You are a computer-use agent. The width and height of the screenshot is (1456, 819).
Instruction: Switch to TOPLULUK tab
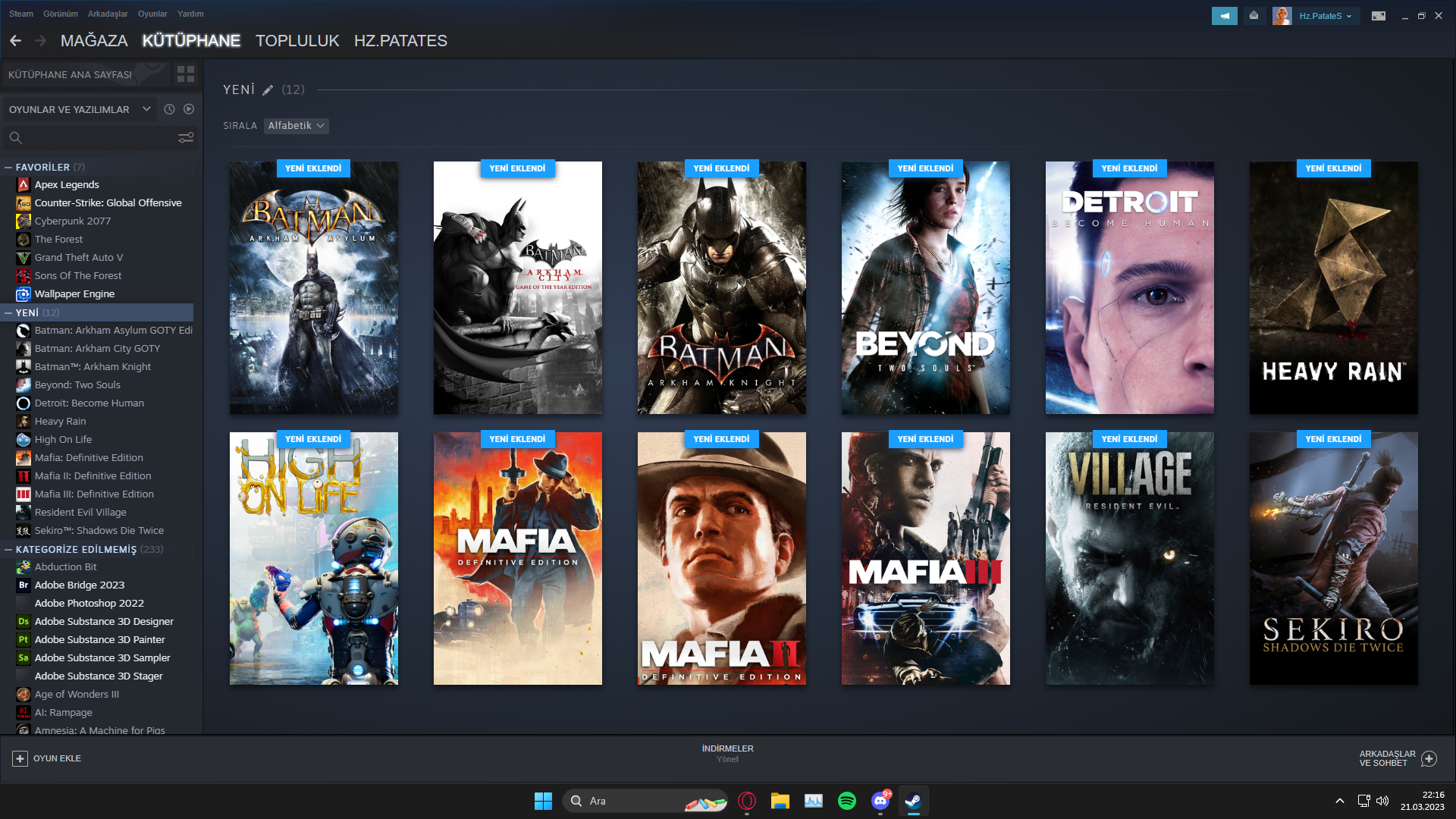click(297, 41)
